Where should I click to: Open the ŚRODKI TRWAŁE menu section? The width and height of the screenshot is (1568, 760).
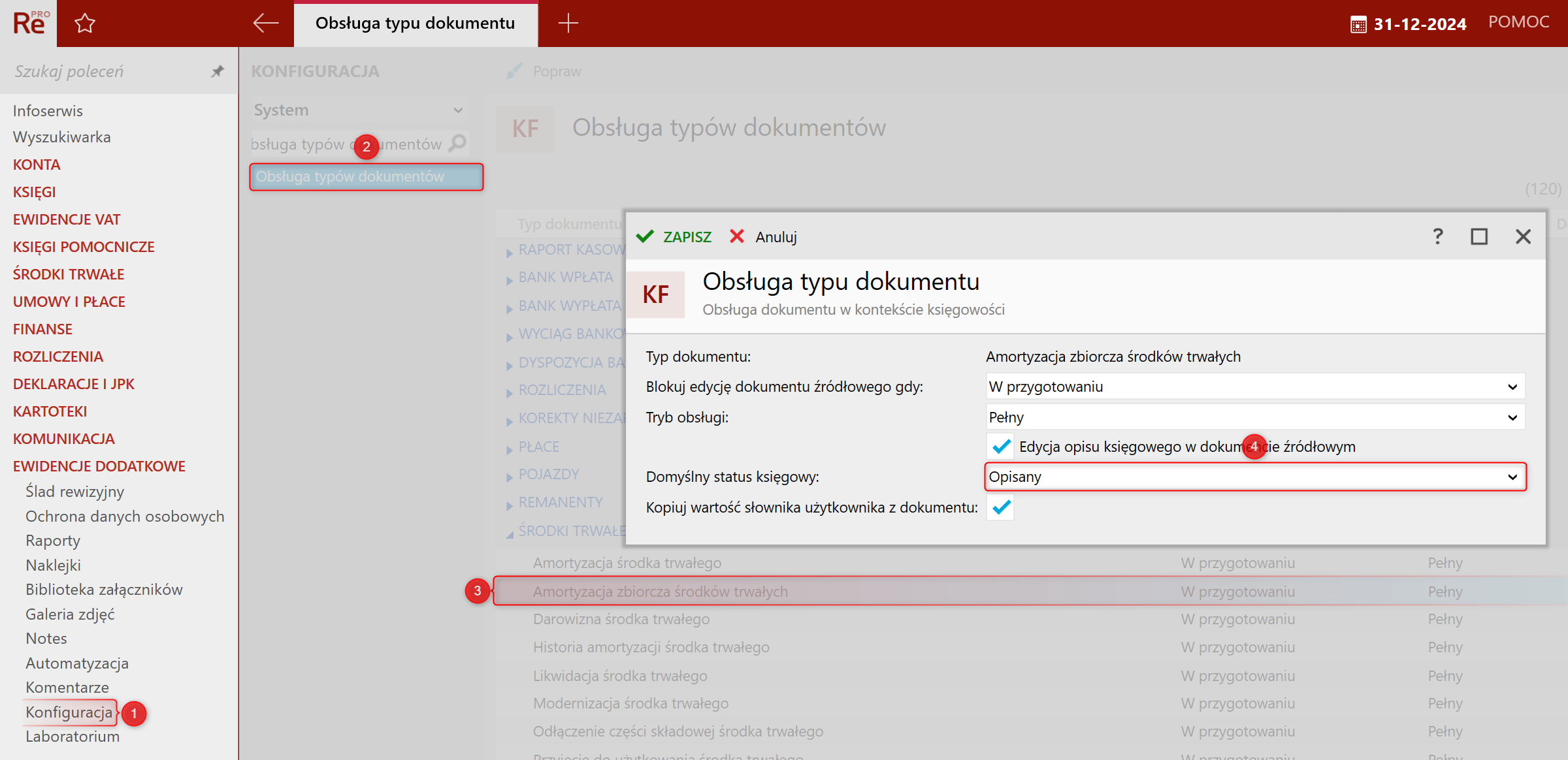tap(69, 274)
